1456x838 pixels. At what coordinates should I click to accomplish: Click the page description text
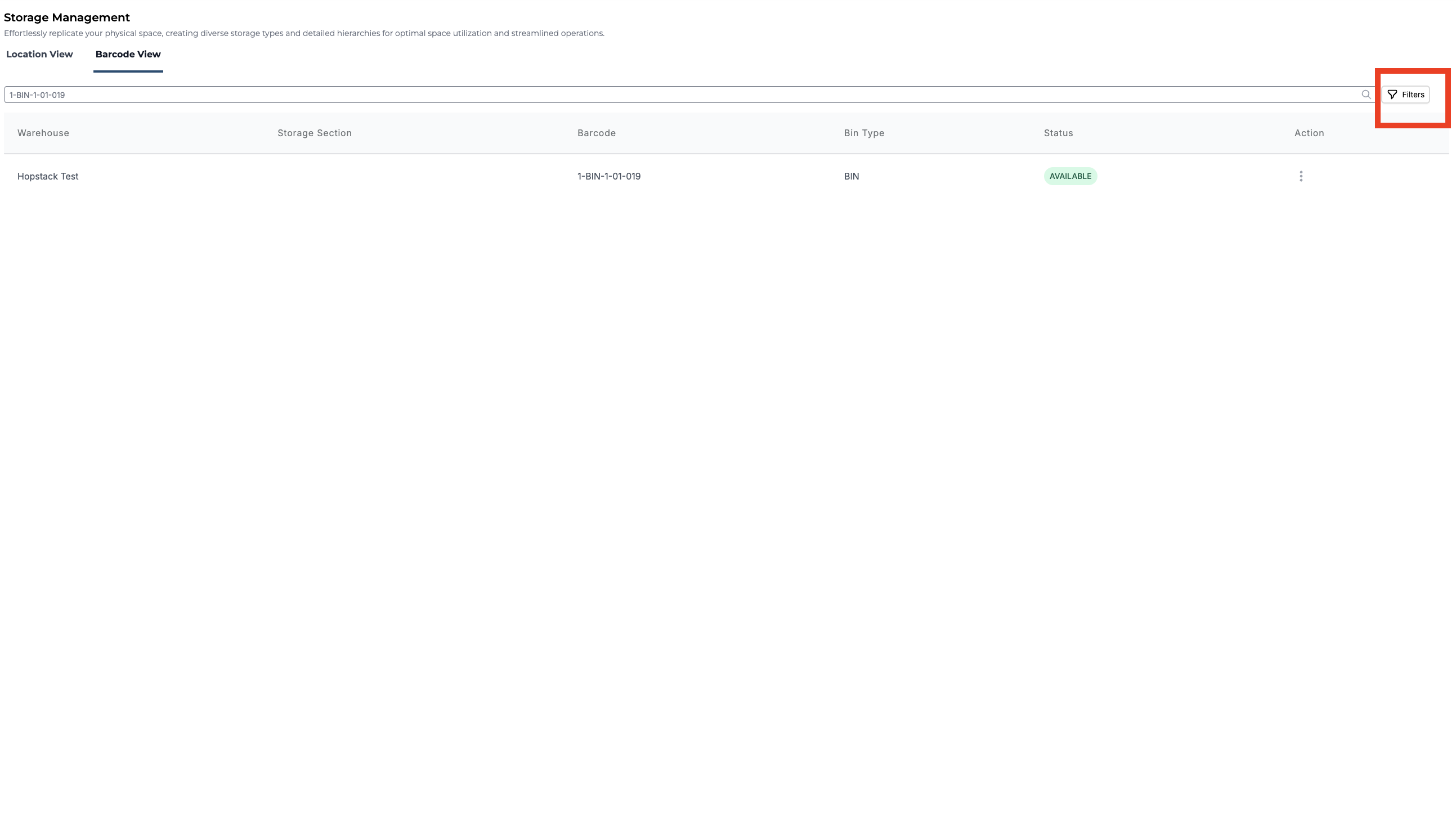coord(305,33)
